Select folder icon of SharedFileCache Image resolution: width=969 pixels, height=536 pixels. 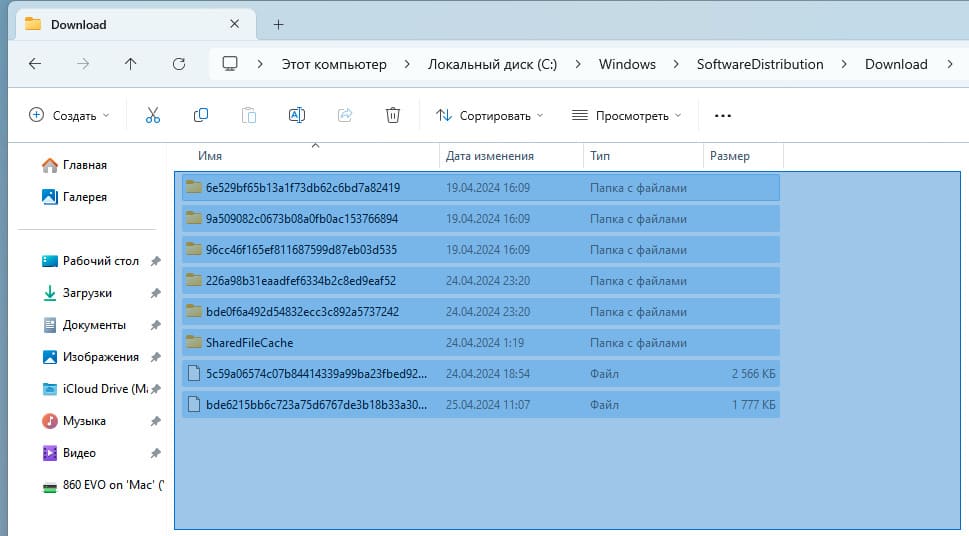194,341
